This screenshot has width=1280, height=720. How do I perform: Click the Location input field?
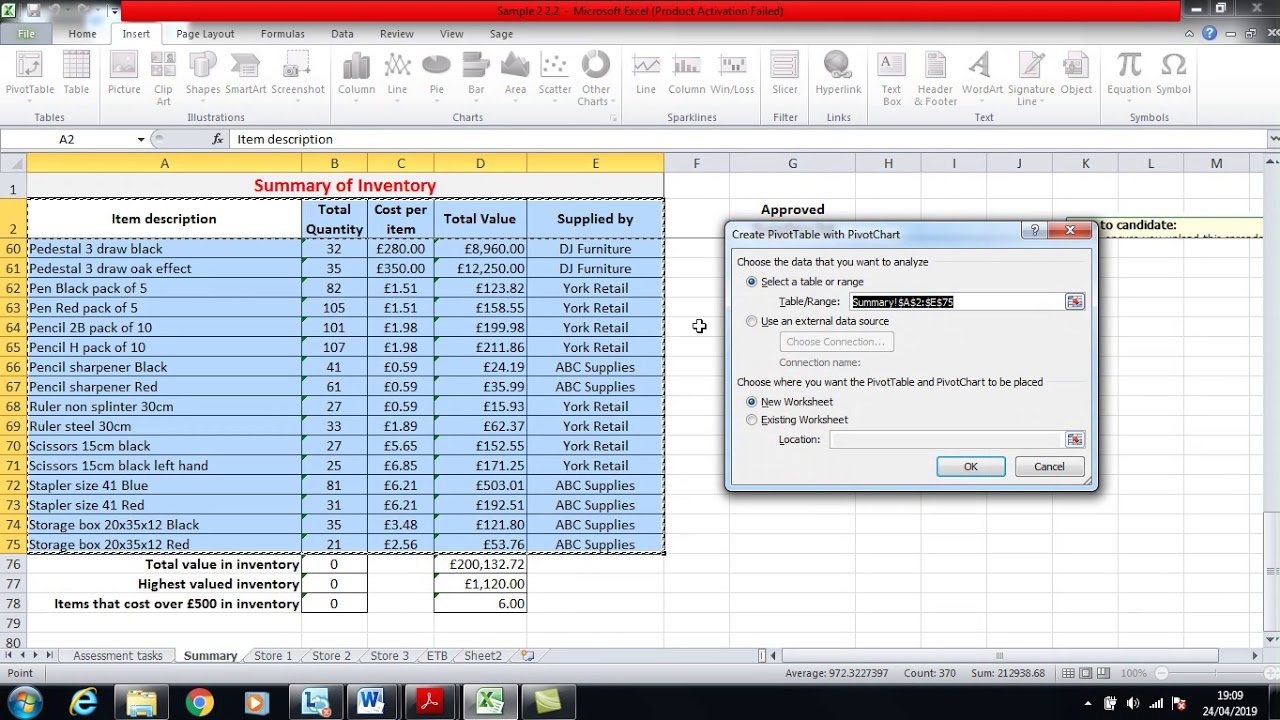[x=946, y=440]
